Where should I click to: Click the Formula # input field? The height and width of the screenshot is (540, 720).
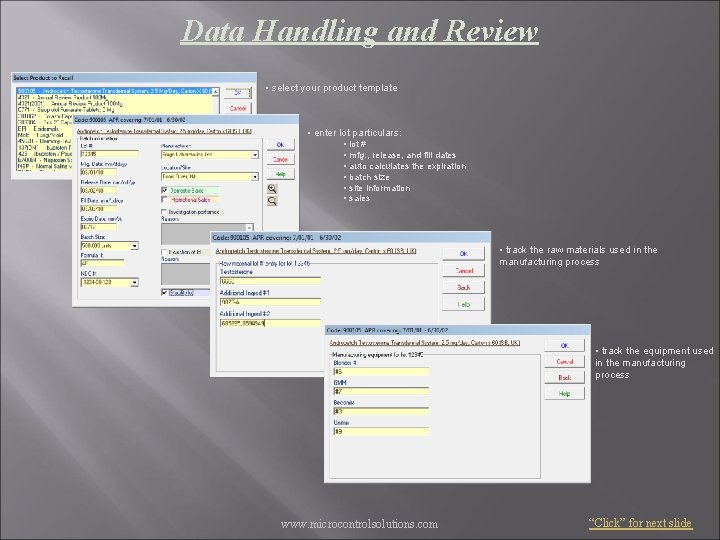click(102, 264)
